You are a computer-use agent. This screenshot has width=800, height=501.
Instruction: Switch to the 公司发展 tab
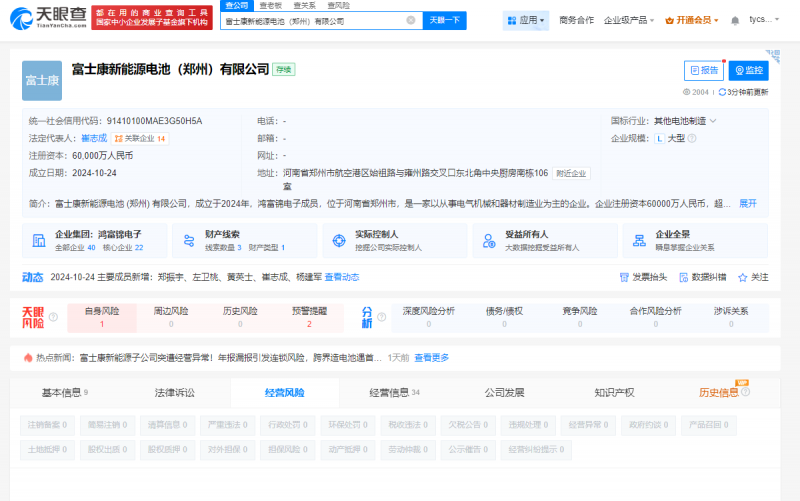(x=504, y=392)
